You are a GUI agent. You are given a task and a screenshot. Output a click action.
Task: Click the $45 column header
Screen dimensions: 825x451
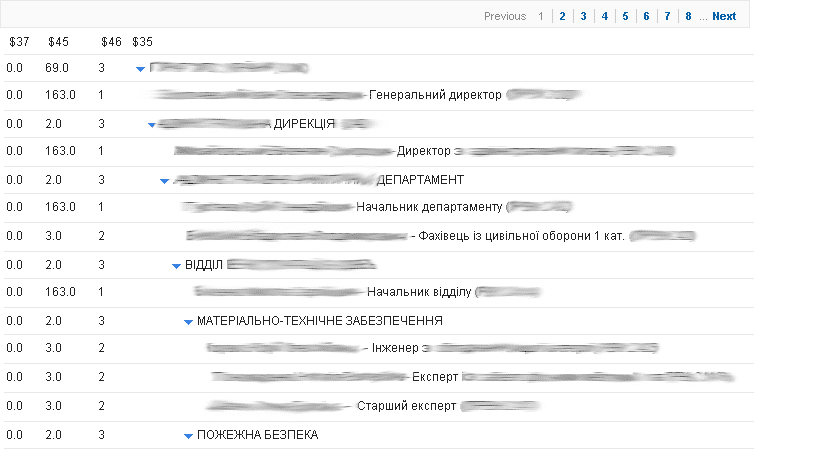pos(58,42)
